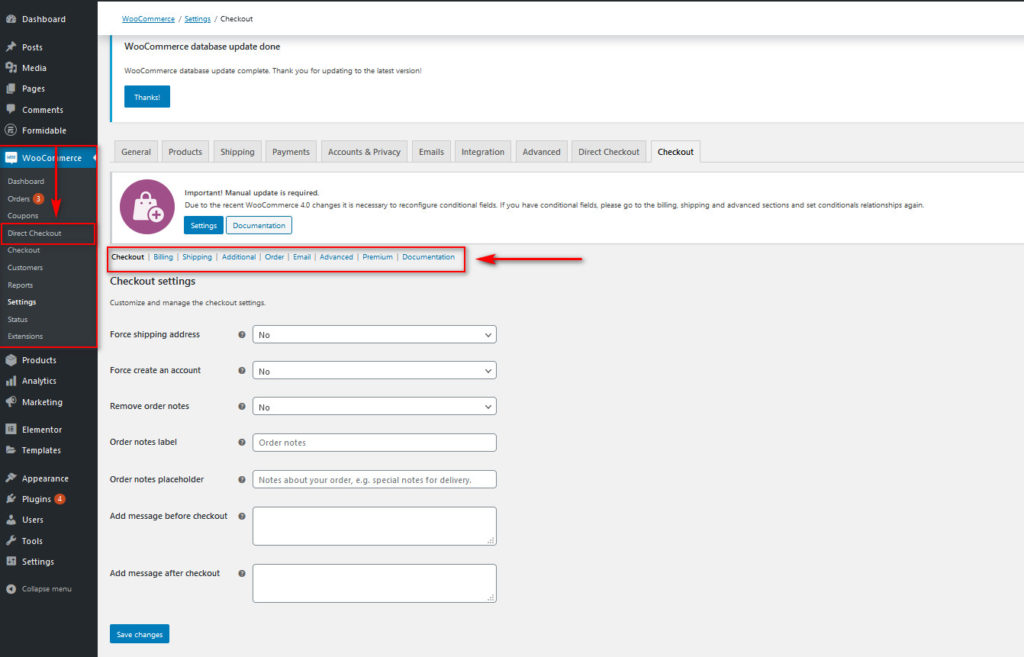Switch to the Products settings tab

(185, 152)
